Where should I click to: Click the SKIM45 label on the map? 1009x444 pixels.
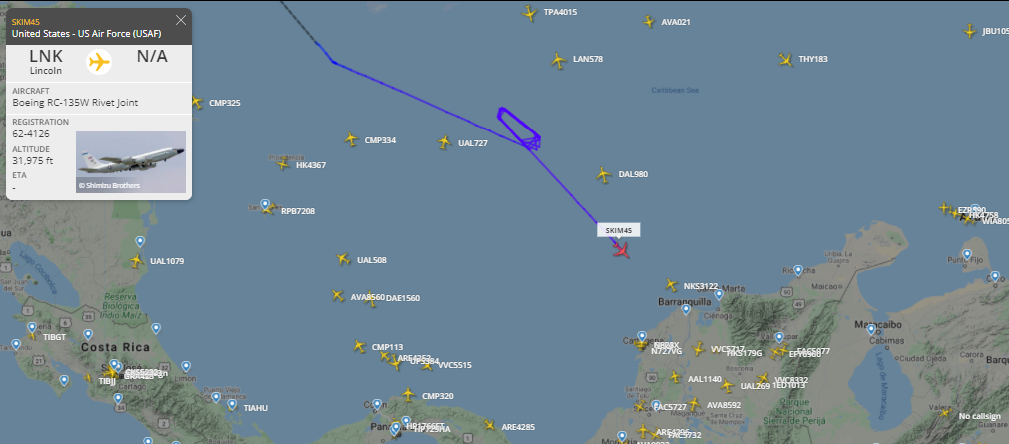619,230
